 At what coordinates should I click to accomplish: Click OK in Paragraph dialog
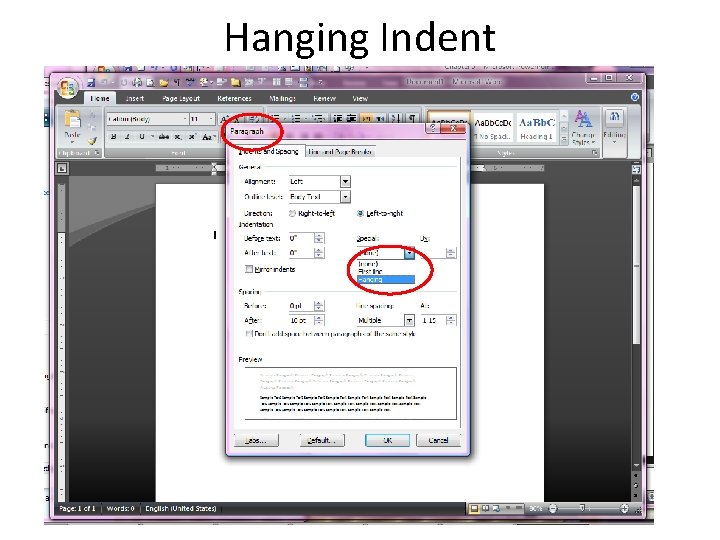tap(388, 440)
